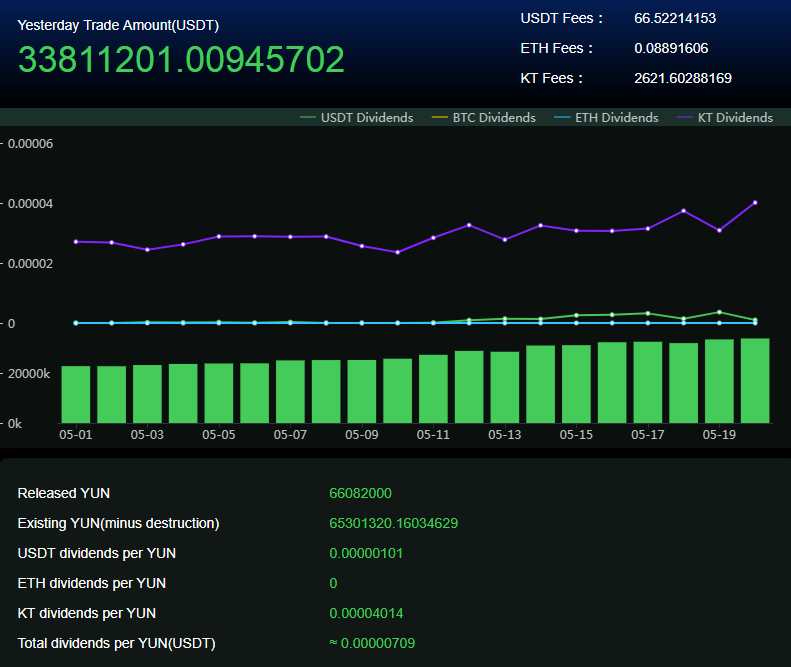Click the trade amount 33811201.00945702

point(181,60)
